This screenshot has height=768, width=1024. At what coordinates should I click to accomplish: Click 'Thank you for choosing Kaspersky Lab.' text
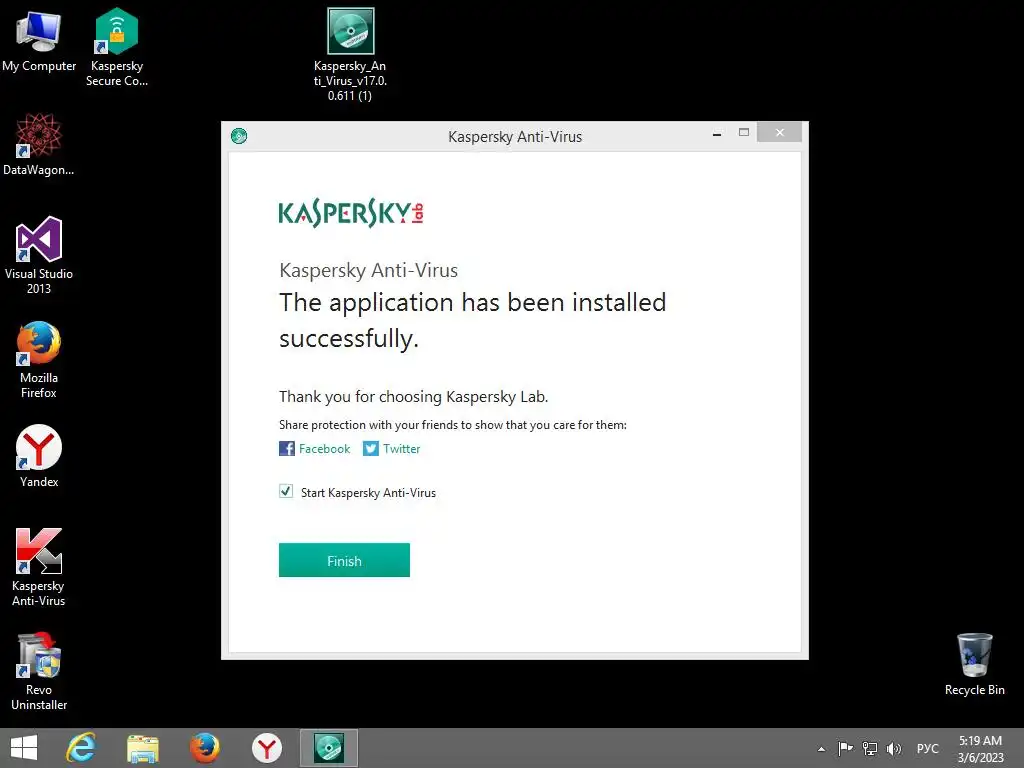coord(413,396)
